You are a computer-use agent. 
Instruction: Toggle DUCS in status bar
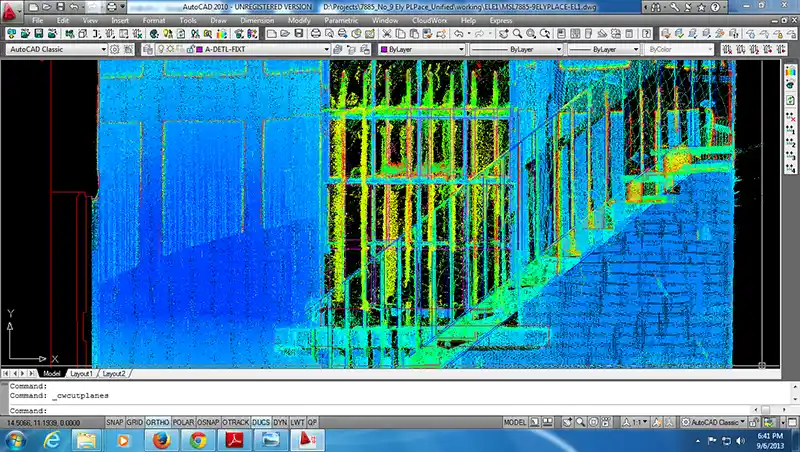coord(261,422)
